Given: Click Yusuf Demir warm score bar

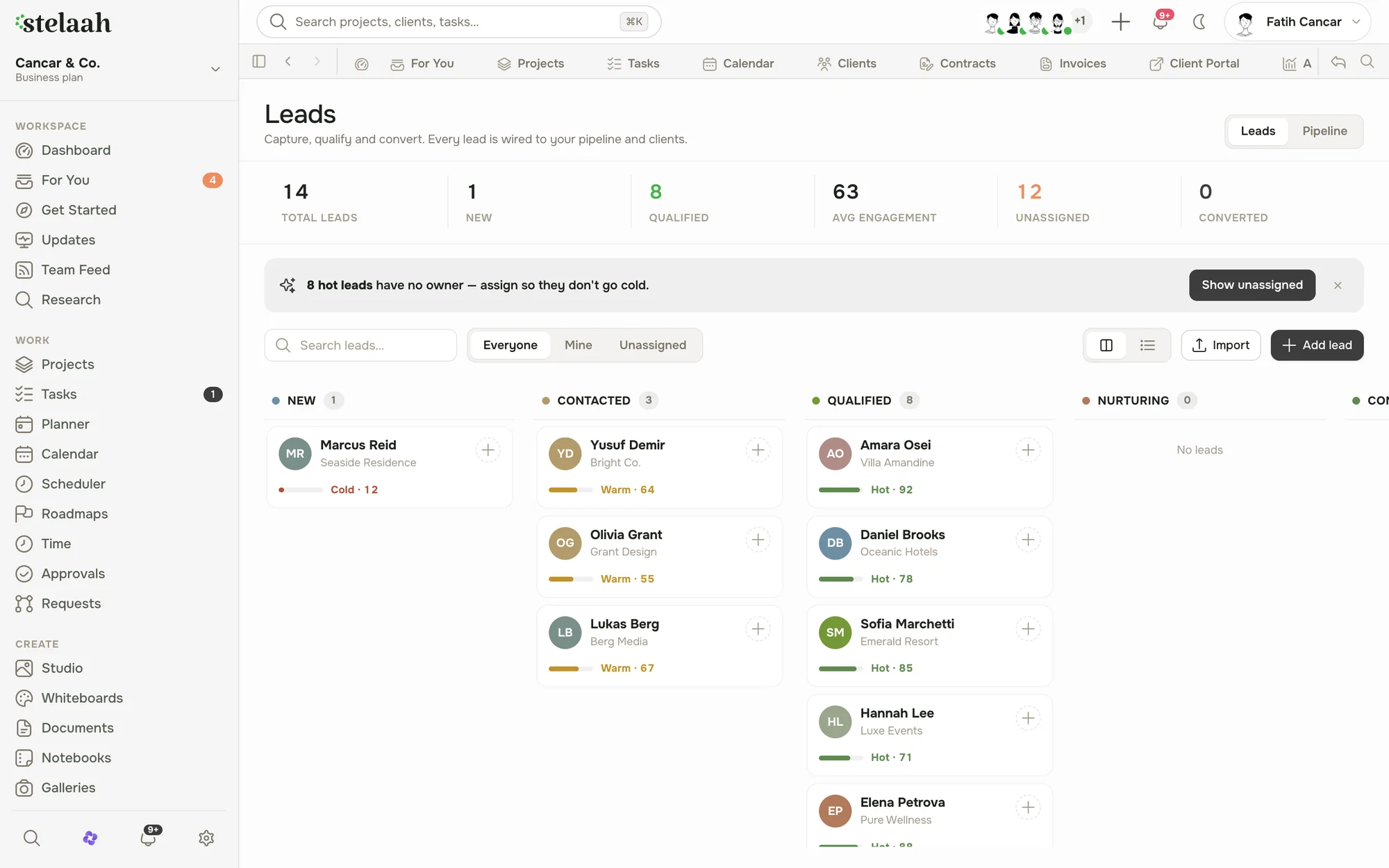Looking at the screenshot, I should click(571, 490).
